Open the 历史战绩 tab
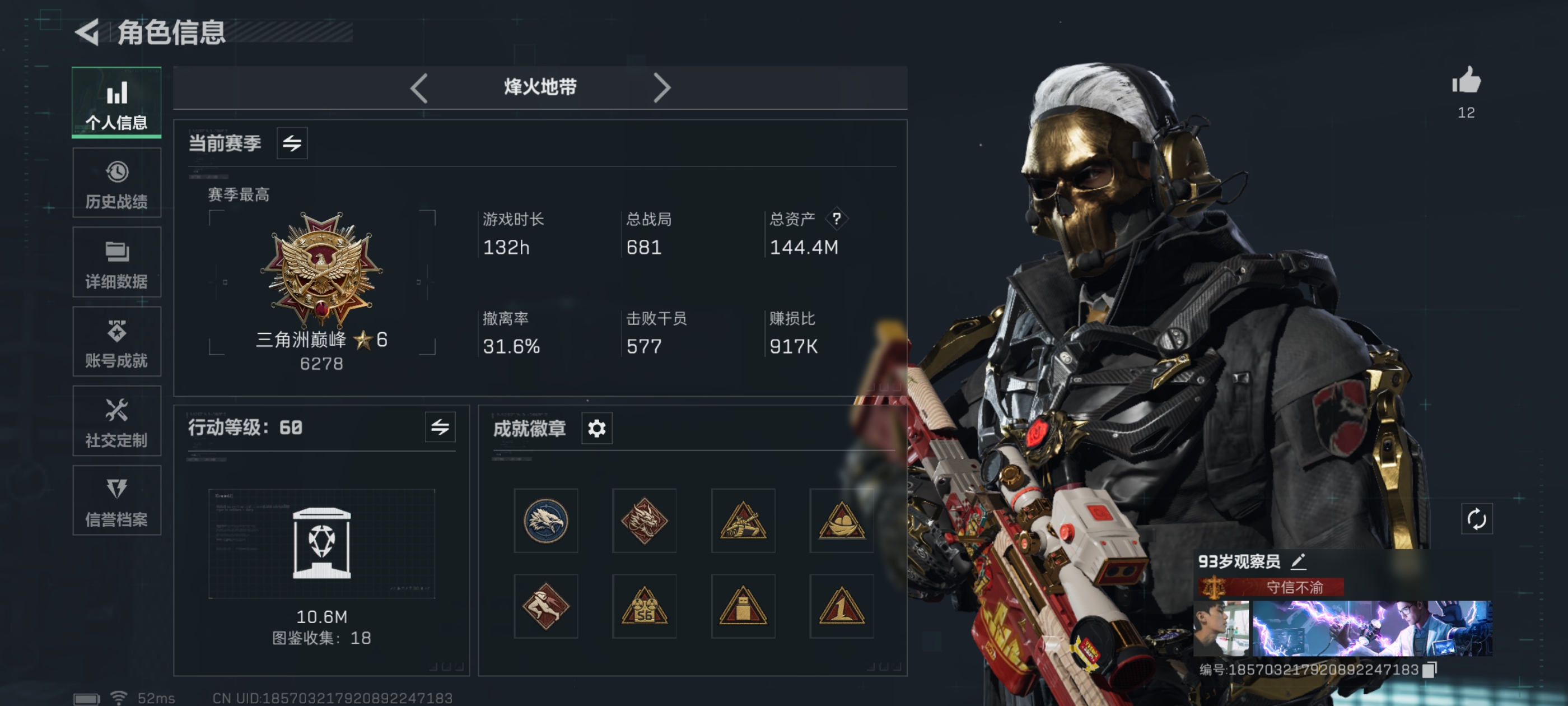1568x706 pixels. click(116, 183)
